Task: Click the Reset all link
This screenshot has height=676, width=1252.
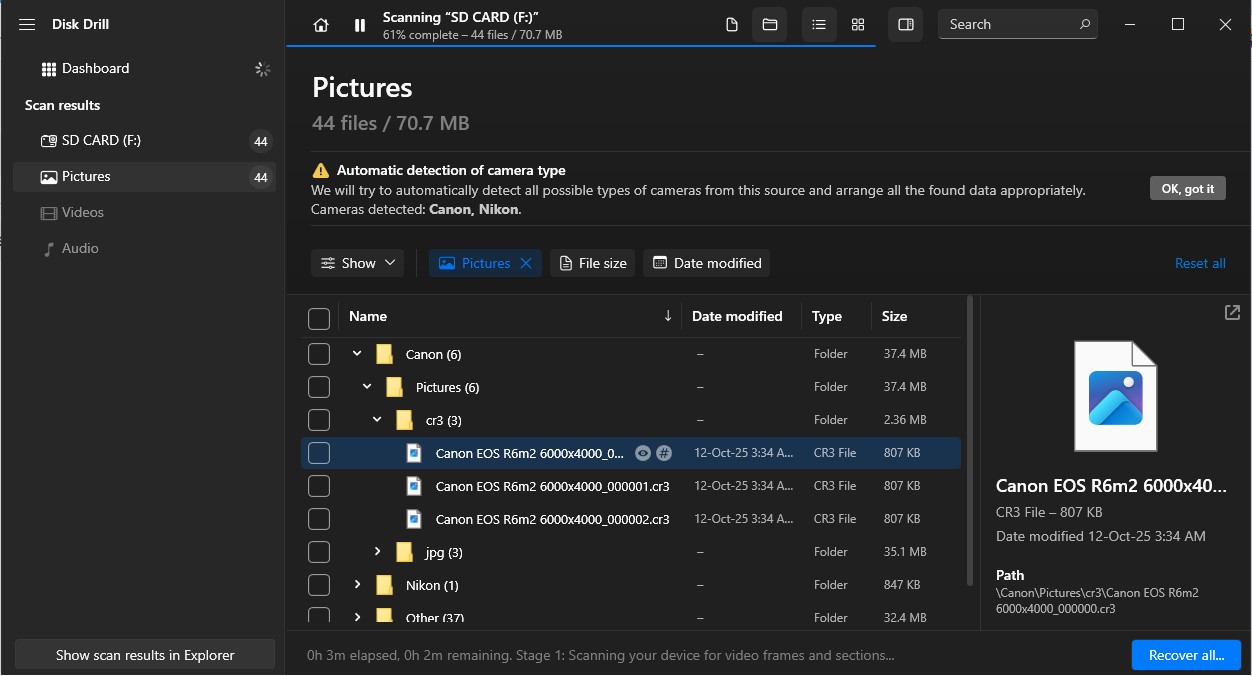Action: [1200, 263]
